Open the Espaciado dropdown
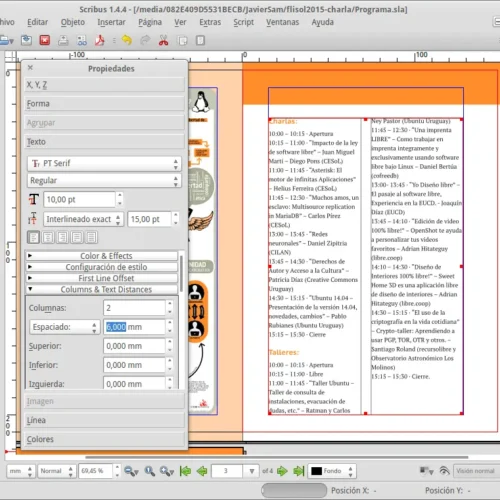The width and height of the screenshot is (500, 500). click(x=65, y=327)
